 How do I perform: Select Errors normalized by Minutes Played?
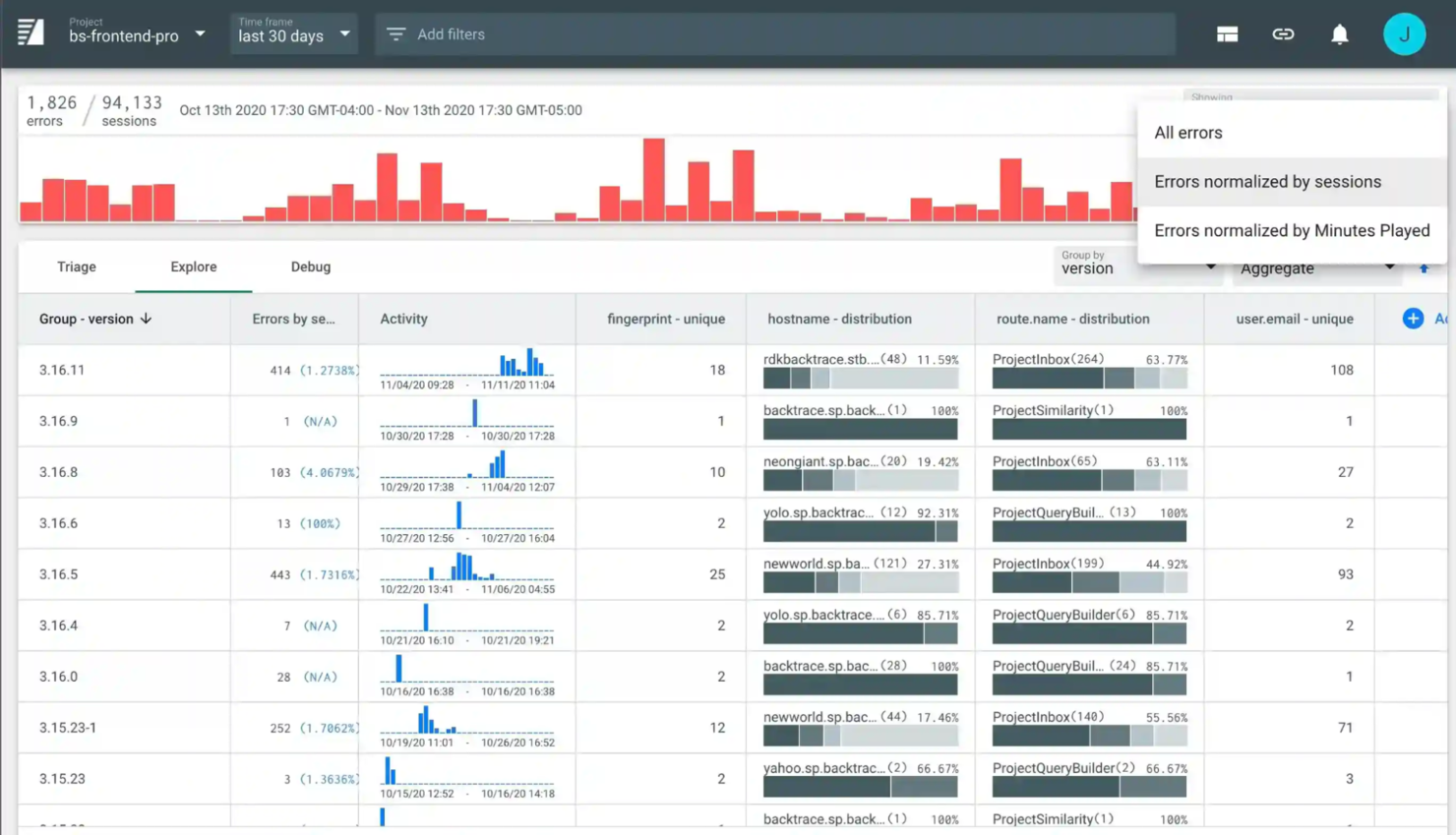click(x=1292, y=230)
